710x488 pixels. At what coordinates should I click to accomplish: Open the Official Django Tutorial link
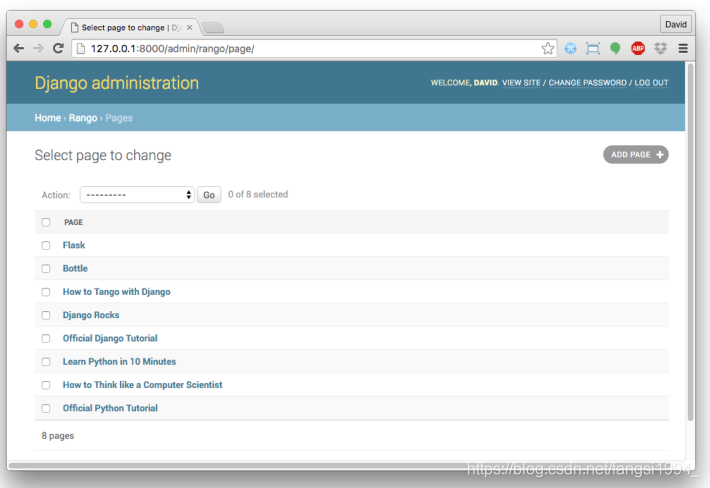tap(110, 338)
